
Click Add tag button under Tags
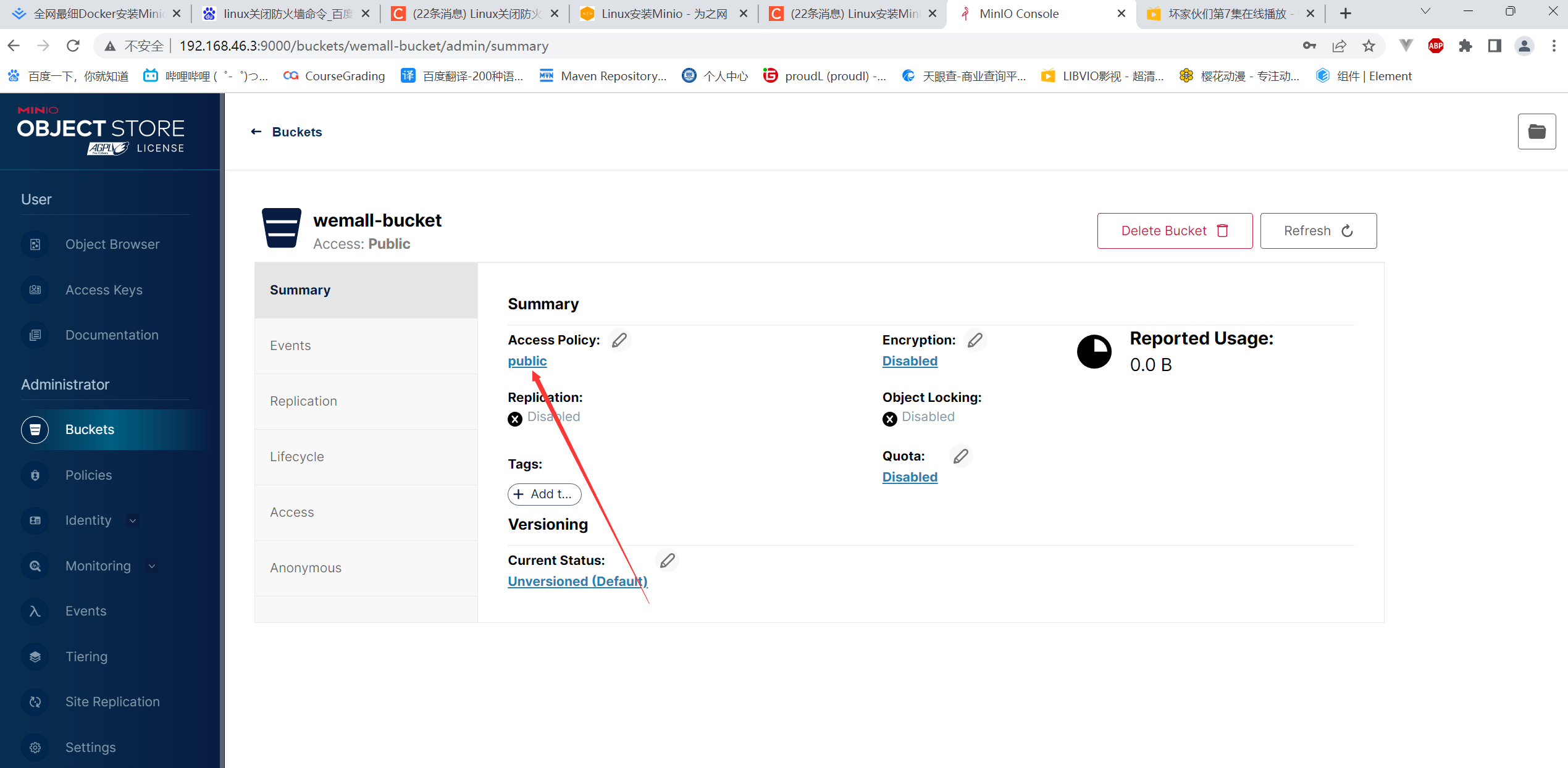point(544,494)
